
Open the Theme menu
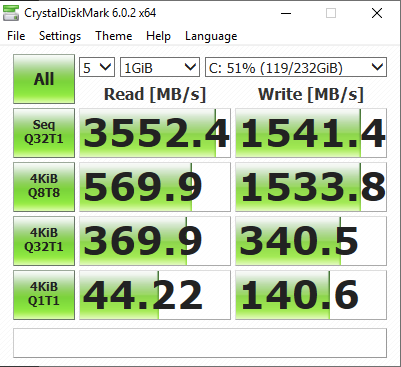click(114, 36)
